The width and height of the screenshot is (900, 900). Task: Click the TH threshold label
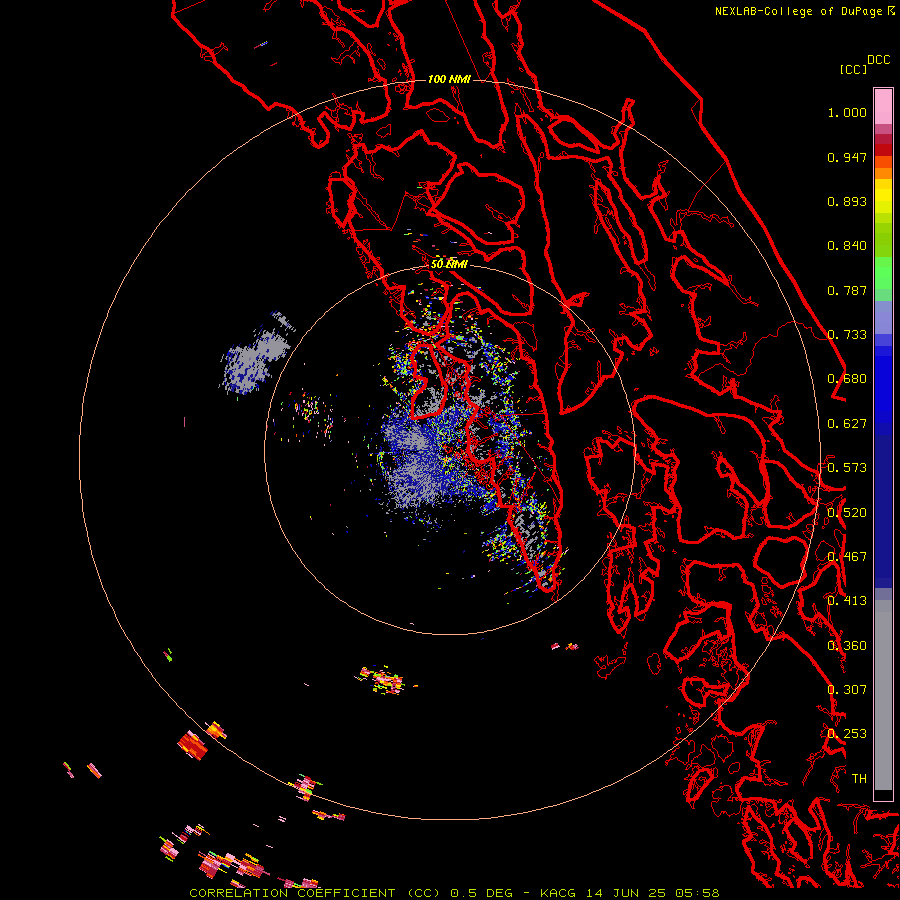tap(859, 779)
